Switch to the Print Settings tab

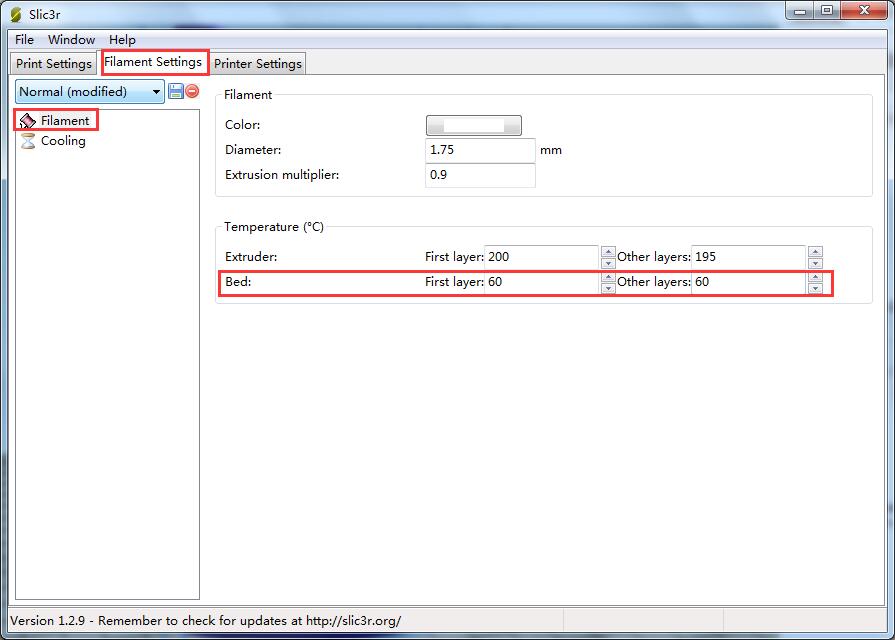[x=54, y=63]
